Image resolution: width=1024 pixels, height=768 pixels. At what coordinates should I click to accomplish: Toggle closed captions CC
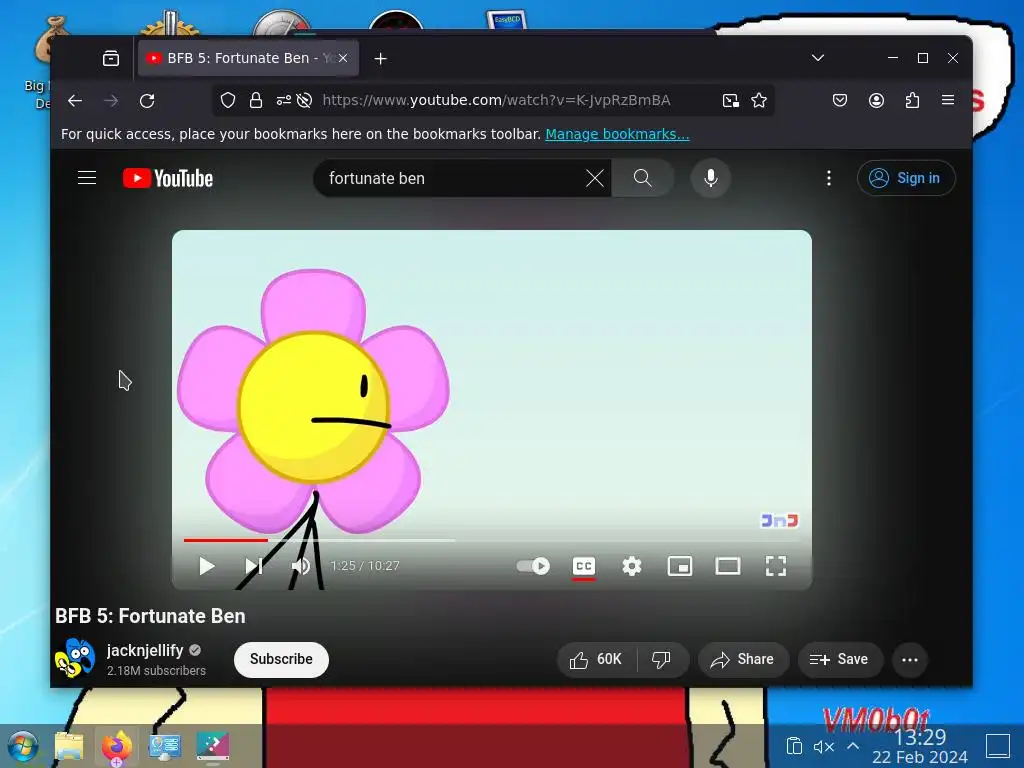click(x=583, y=566)
